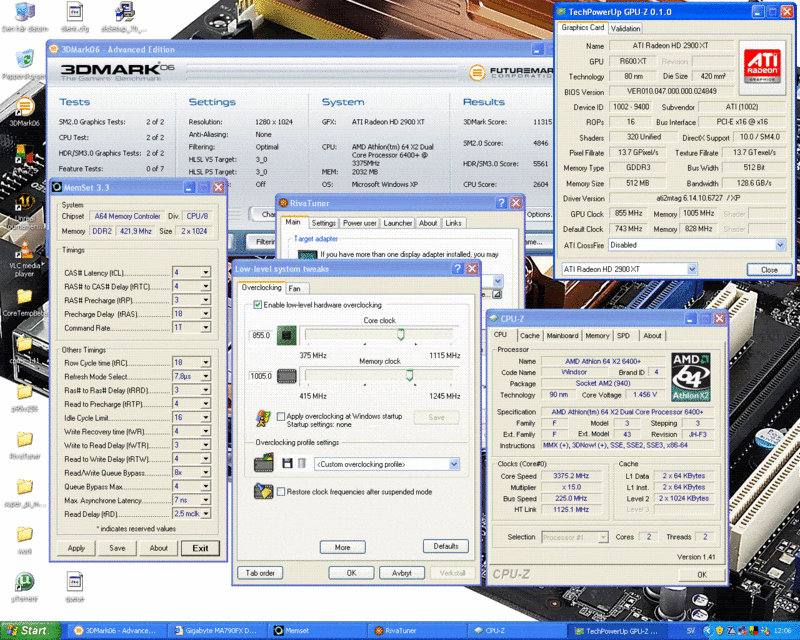Screen dimensions: 800x640
Task: Click the Futuremark logo in 3DMark06
Action: (x=511, y=73)
